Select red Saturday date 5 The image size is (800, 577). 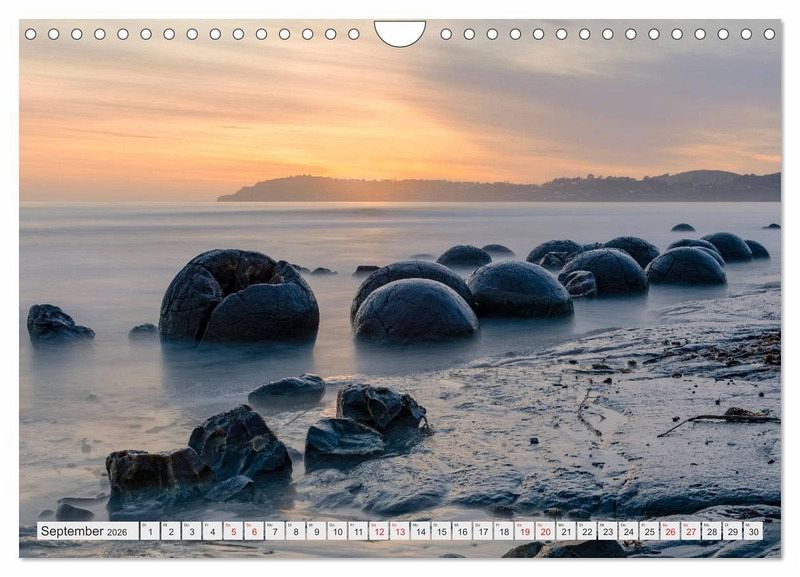(x=233, y=531)
